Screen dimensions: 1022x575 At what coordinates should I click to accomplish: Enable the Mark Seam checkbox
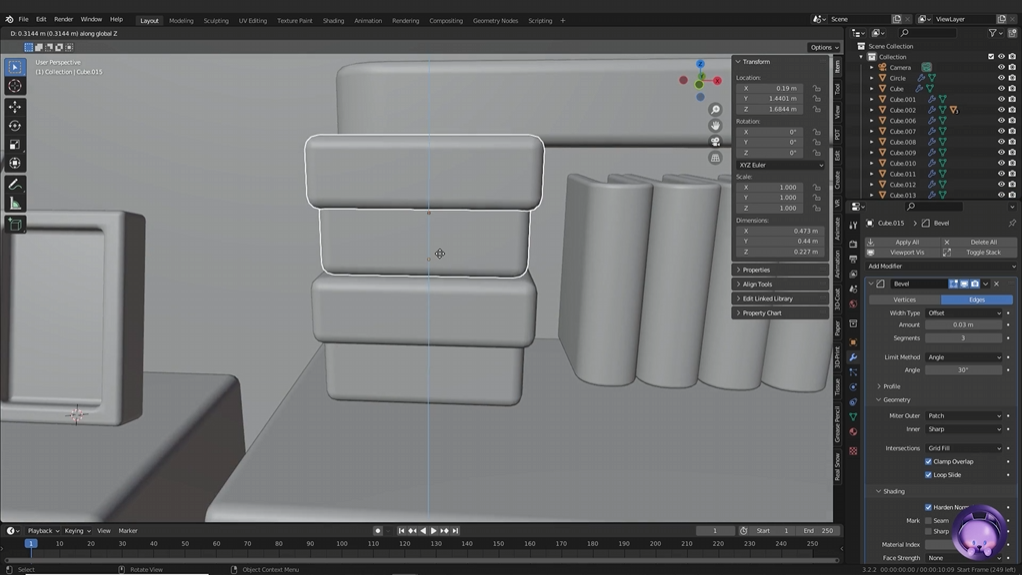tap(928, 520)
